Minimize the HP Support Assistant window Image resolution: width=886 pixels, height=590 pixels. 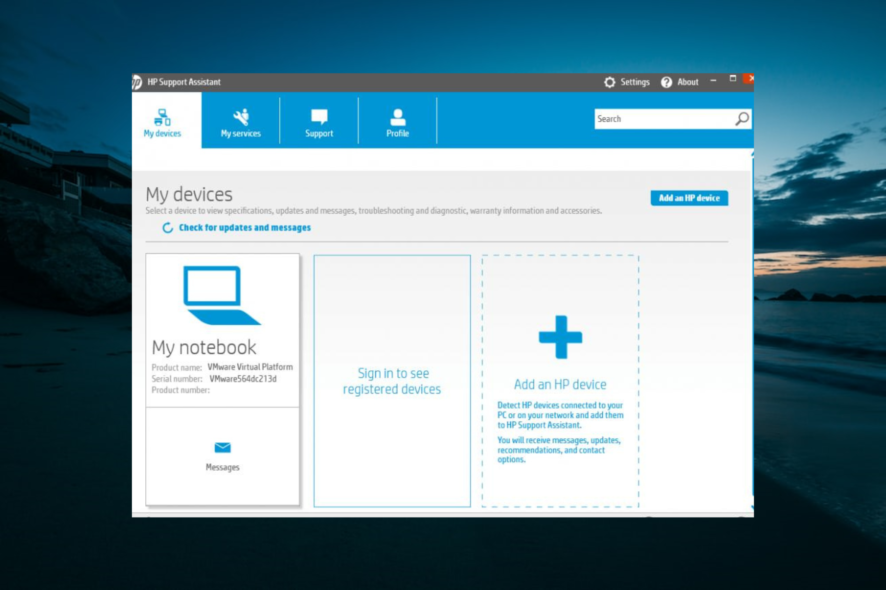[713, 81]
